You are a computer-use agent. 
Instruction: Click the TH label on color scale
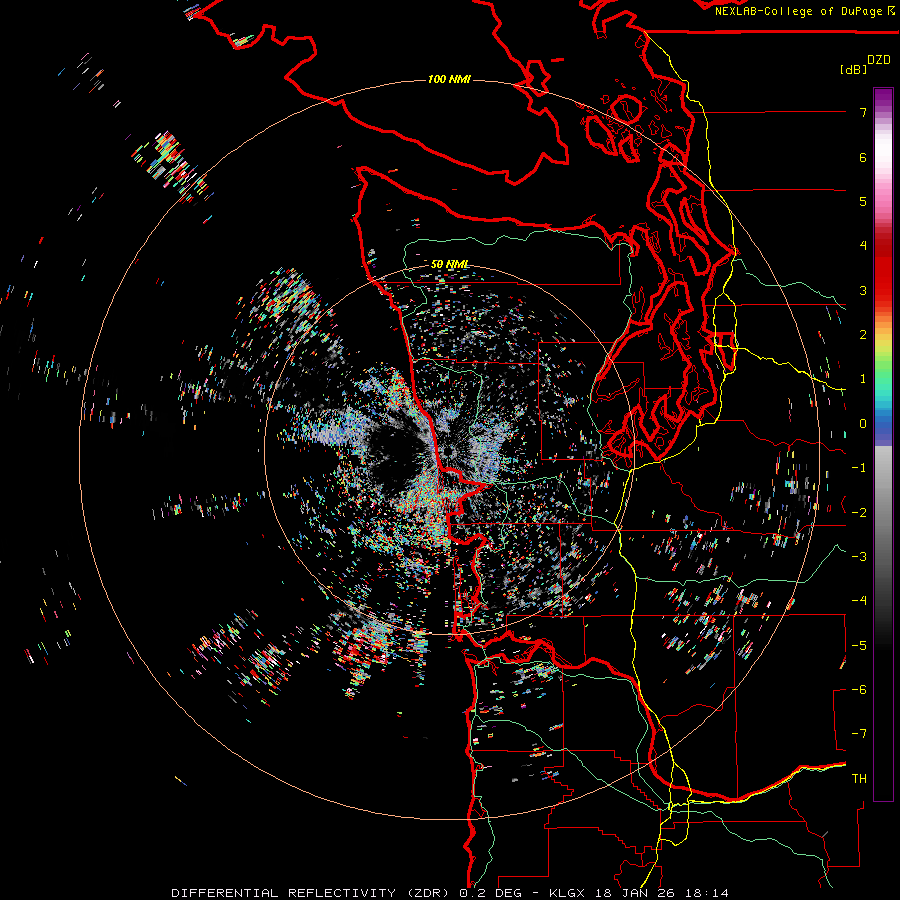(859, 778)
